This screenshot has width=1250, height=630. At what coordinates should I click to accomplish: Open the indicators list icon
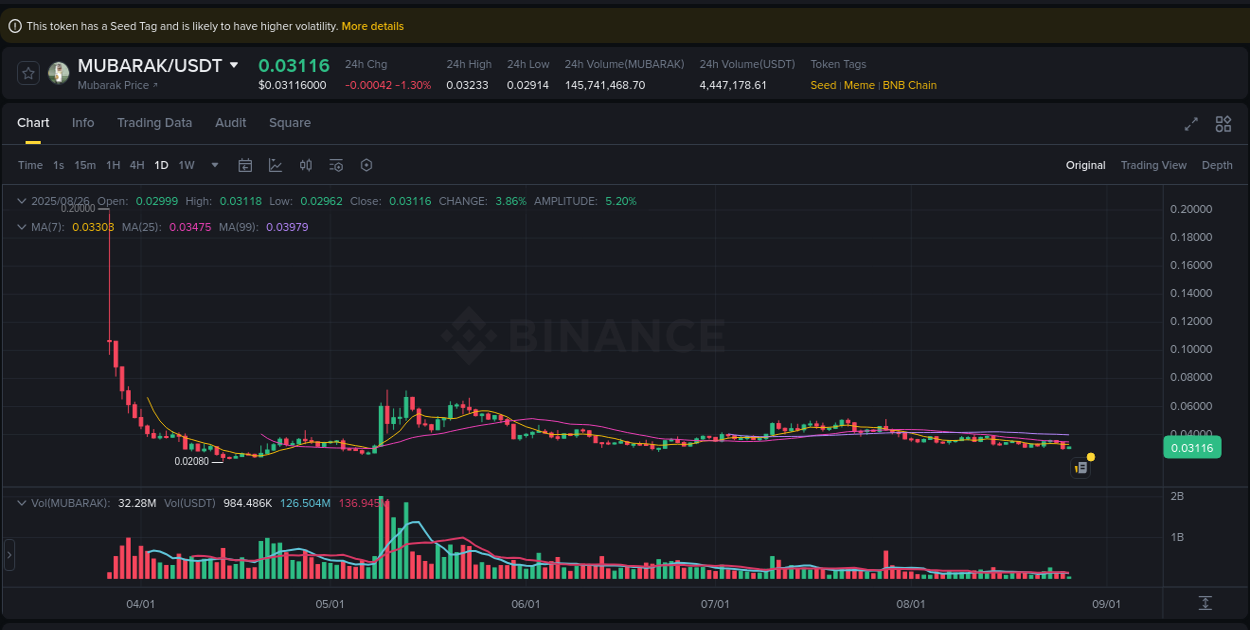[336, 165]
